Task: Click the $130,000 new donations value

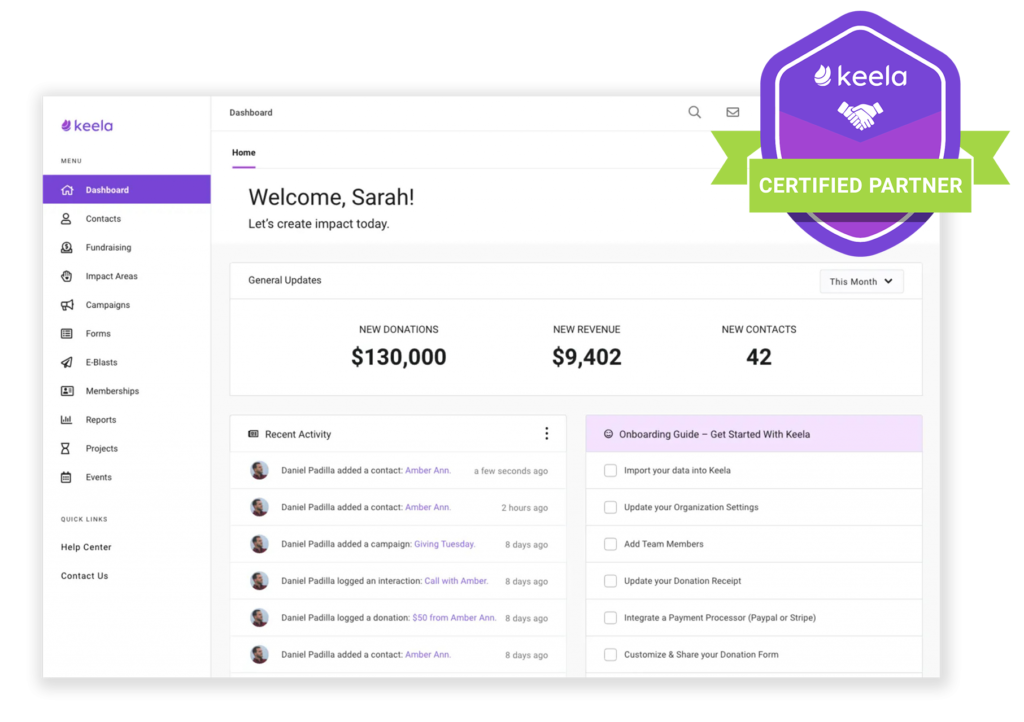Action: 398,357
